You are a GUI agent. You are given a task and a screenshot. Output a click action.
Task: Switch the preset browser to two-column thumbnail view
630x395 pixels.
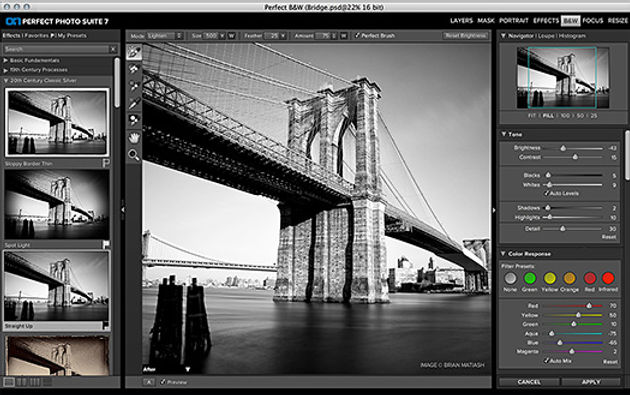coord(22,382)
